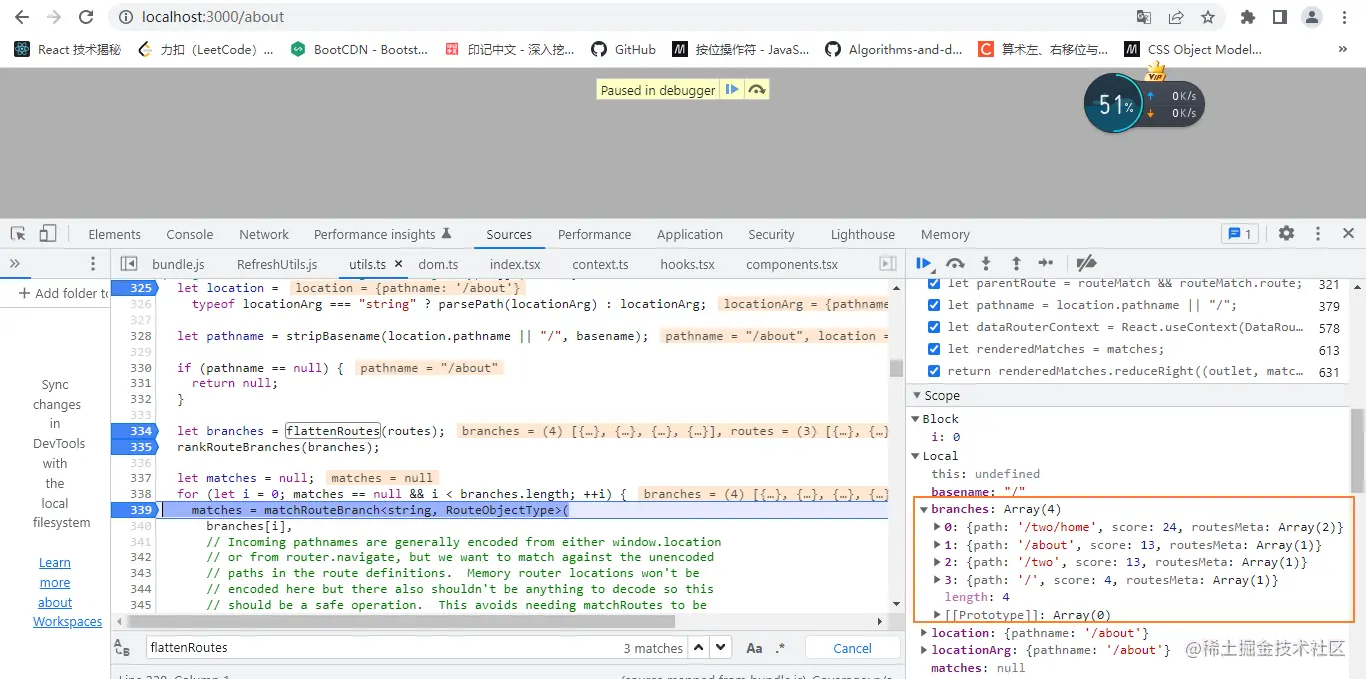Open the Workspaces link in sidebar

(x=67, y=621)
